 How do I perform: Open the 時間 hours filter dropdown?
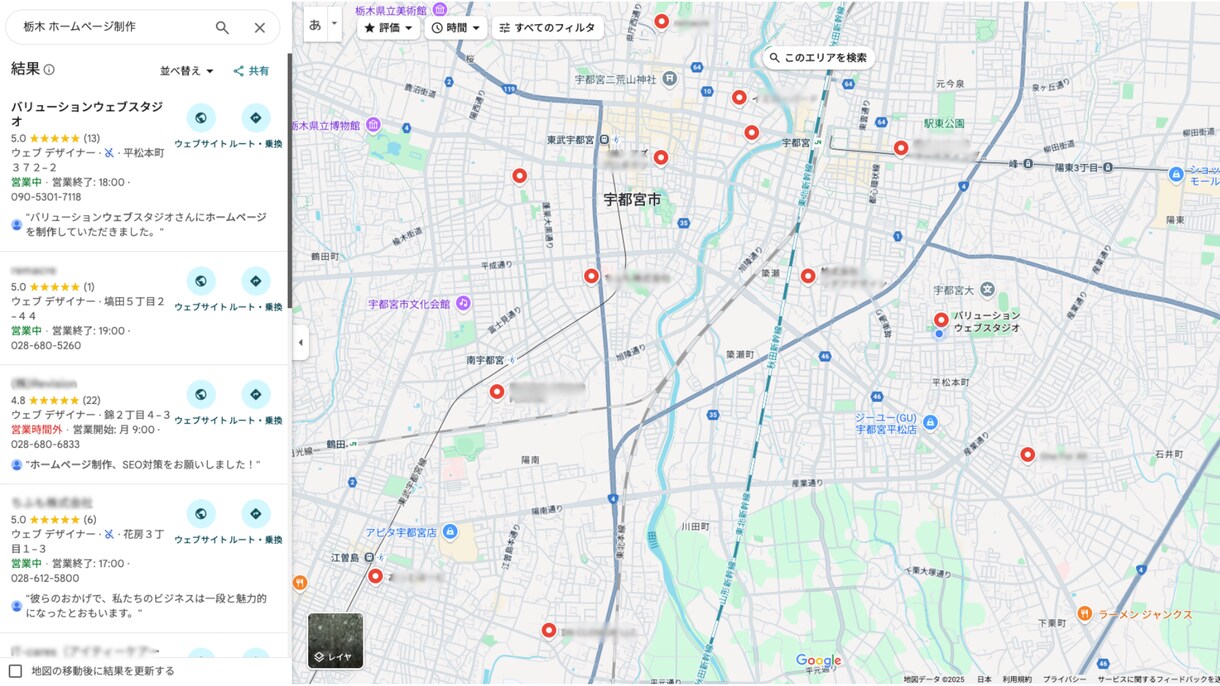pyautogui.click(x=456, y=28)
